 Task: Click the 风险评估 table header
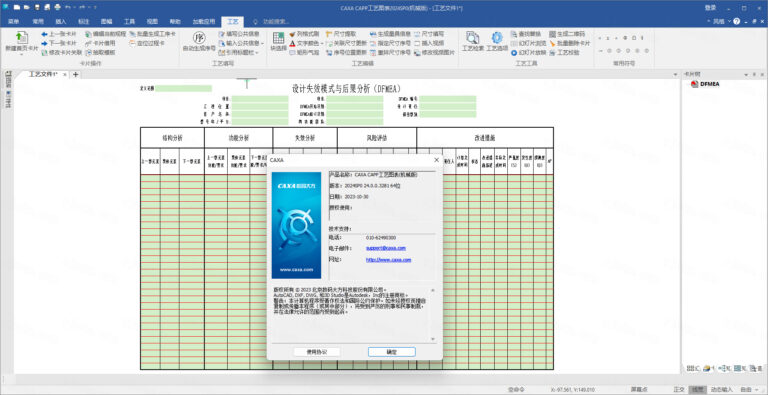pyautogui.click(x=377, y=138)
